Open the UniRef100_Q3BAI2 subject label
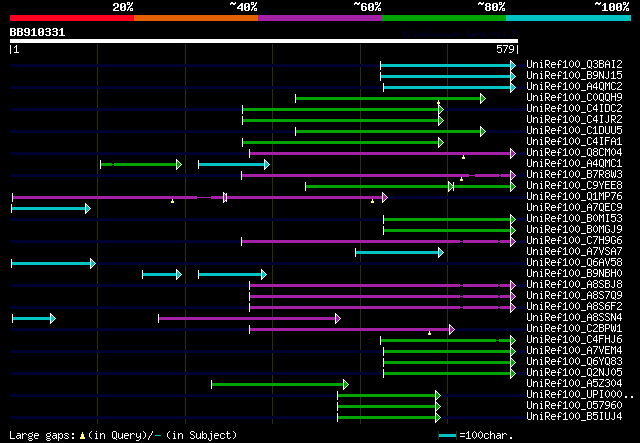This screenshot has height=443, width=640. pos(574,64)
